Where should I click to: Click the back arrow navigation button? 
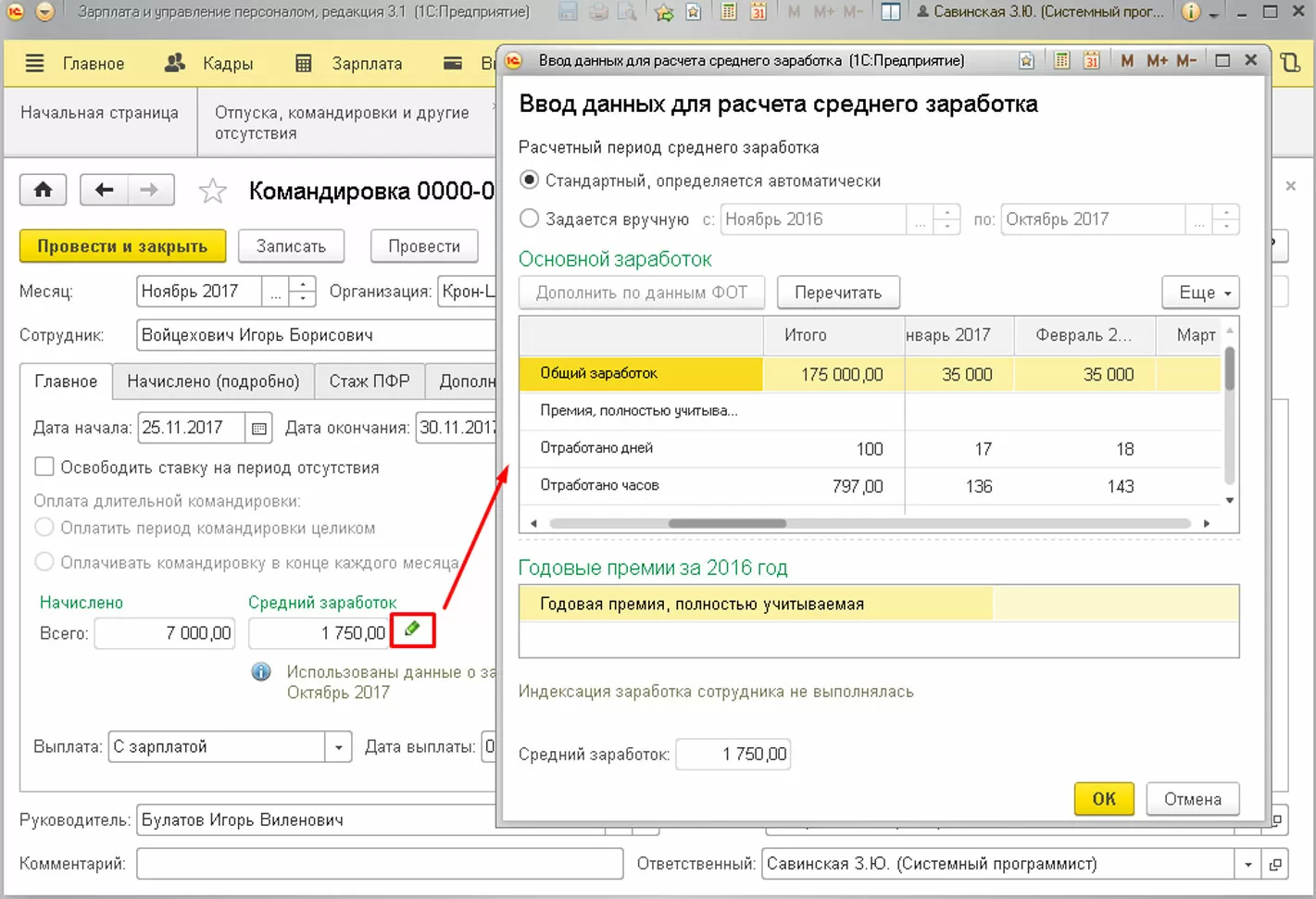(104, 190)
